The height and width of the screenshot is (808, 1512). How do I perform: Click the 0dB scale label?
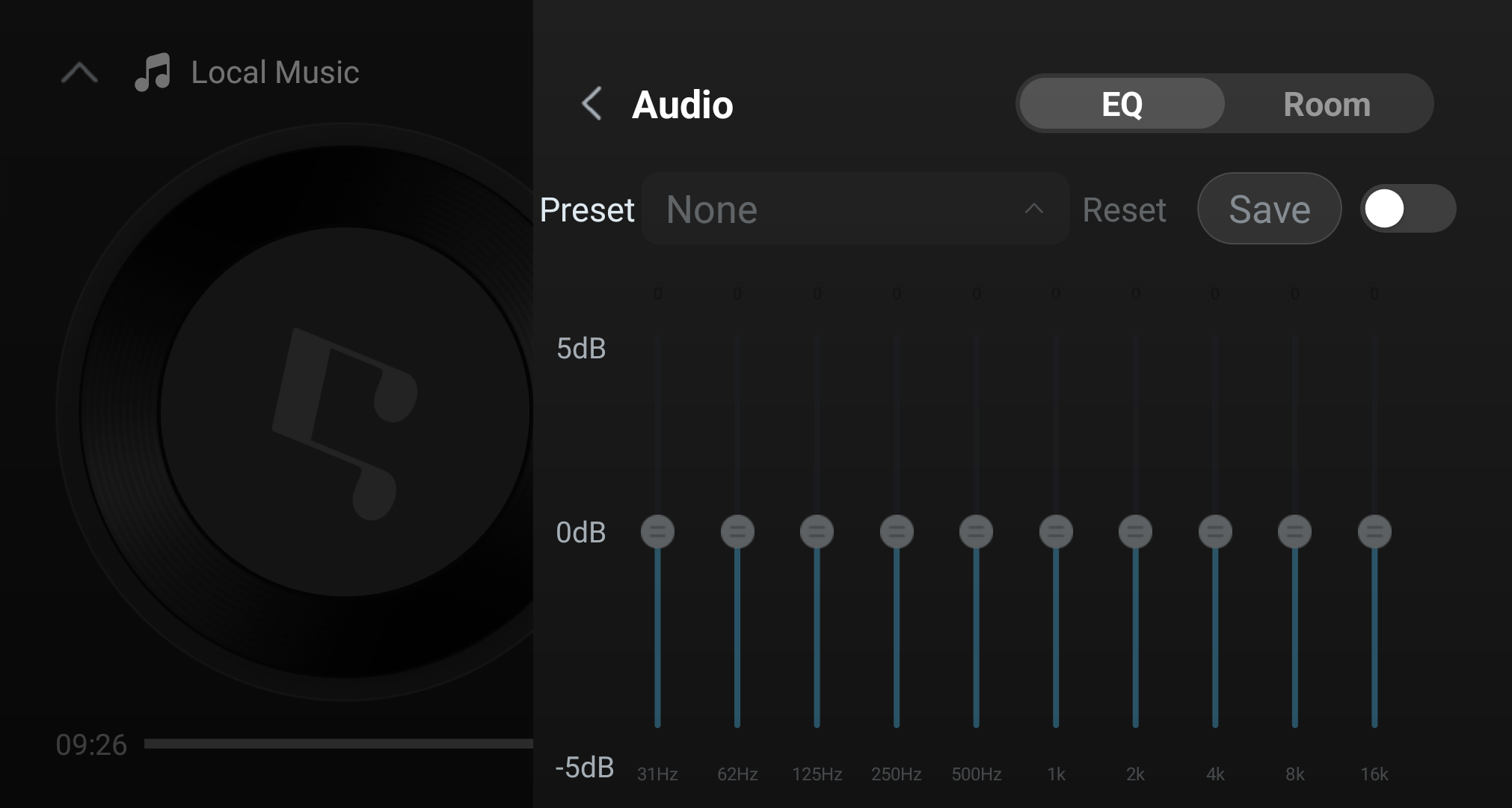[581, 533]
